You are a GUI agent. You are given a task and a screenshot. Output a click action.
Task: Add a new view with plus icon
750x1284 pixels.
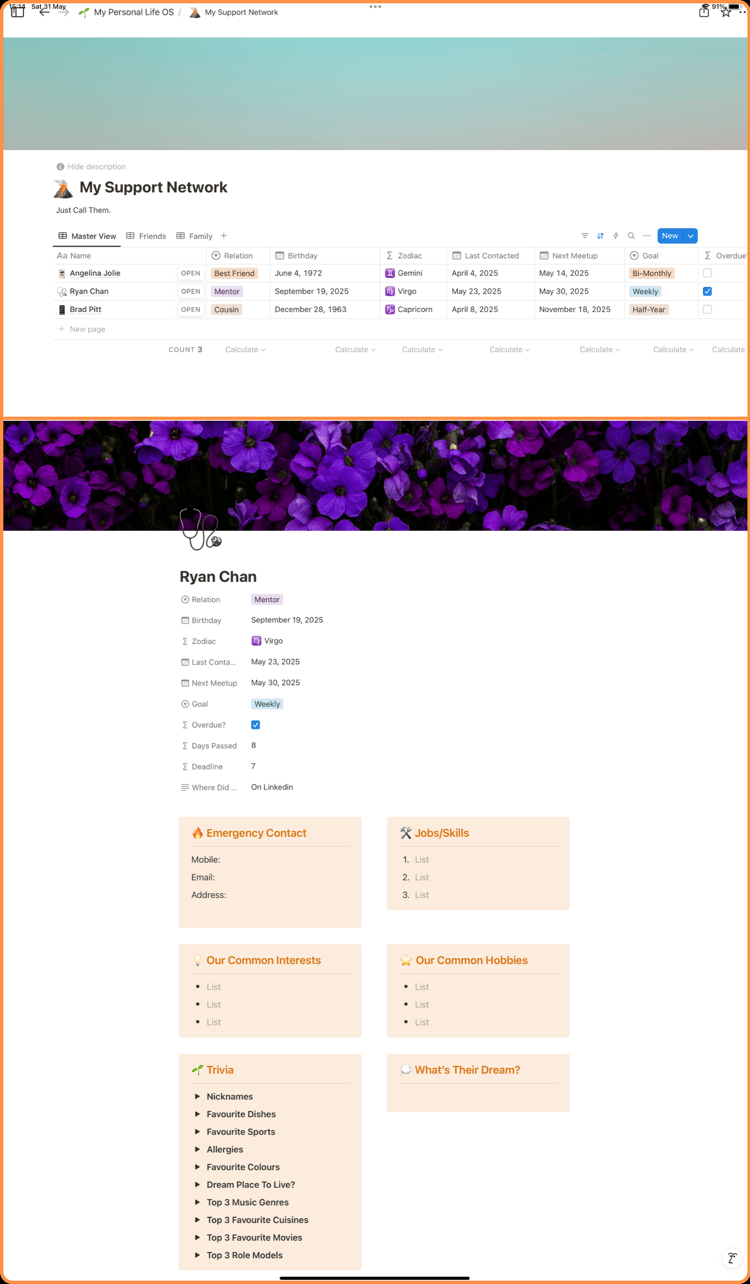coord(223,236)
